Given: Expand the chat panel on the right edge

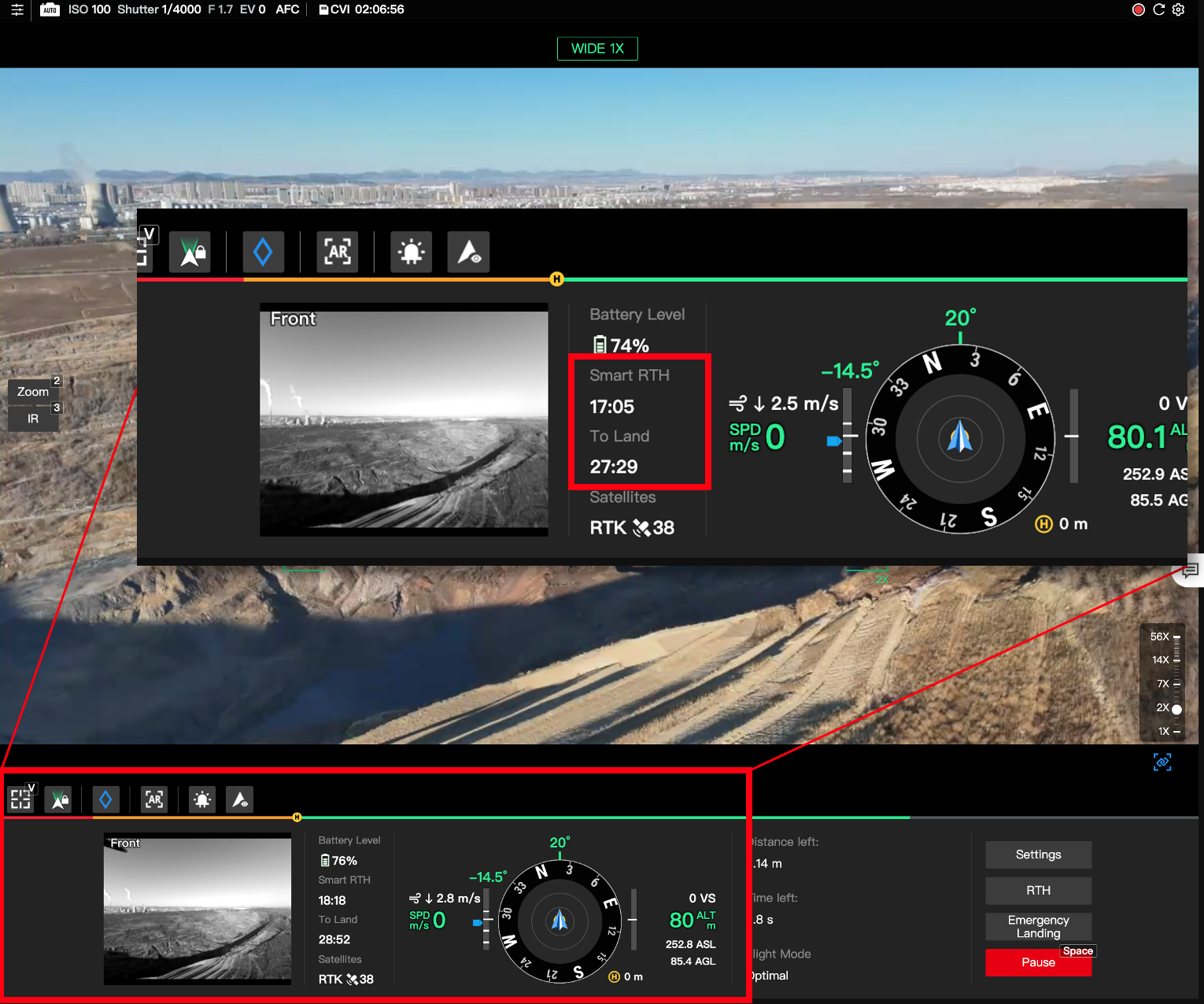Looking at the screenshot, I should point(1189,570).
